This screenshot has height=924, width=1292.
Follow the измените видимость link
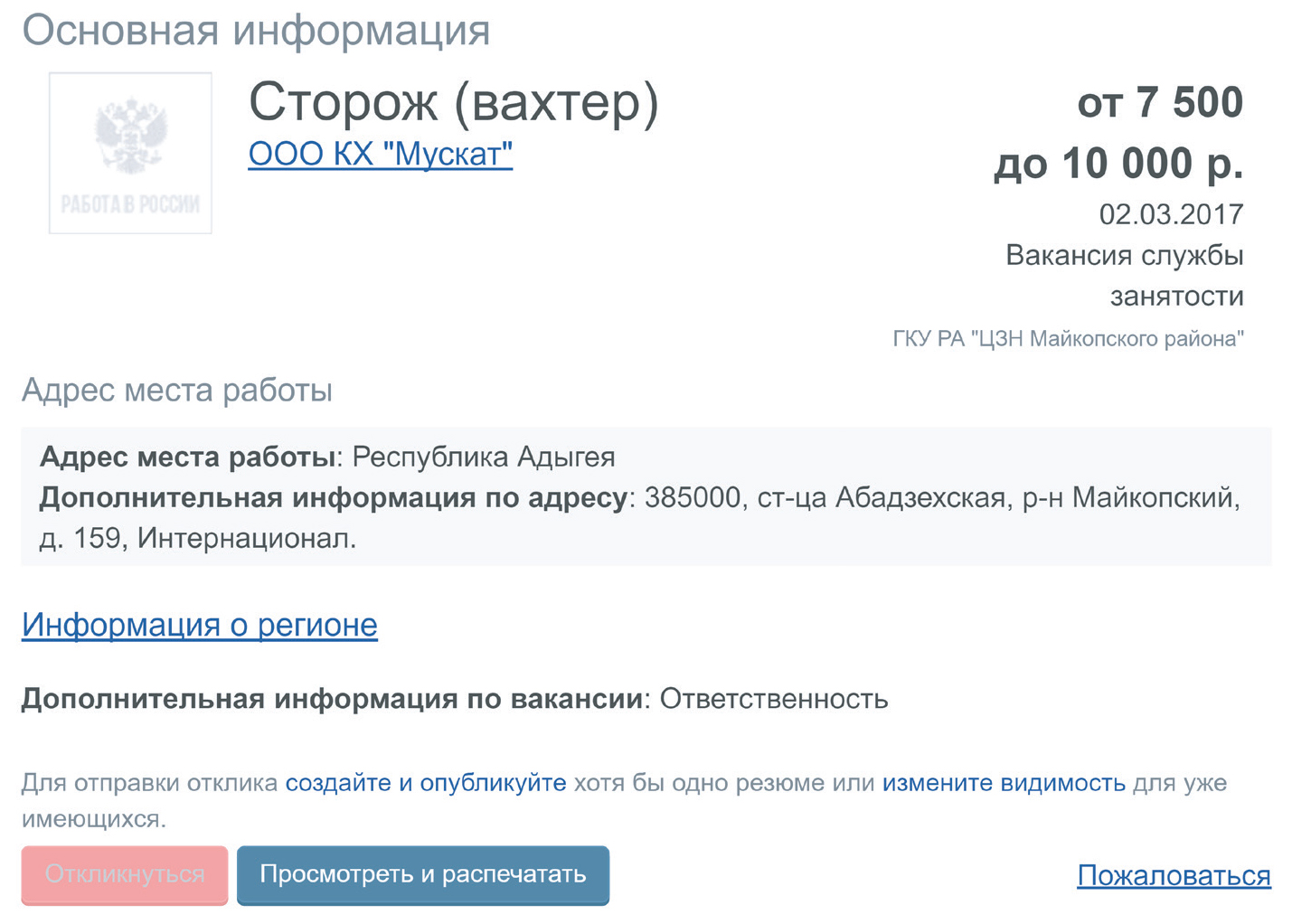pos(1004,783)
